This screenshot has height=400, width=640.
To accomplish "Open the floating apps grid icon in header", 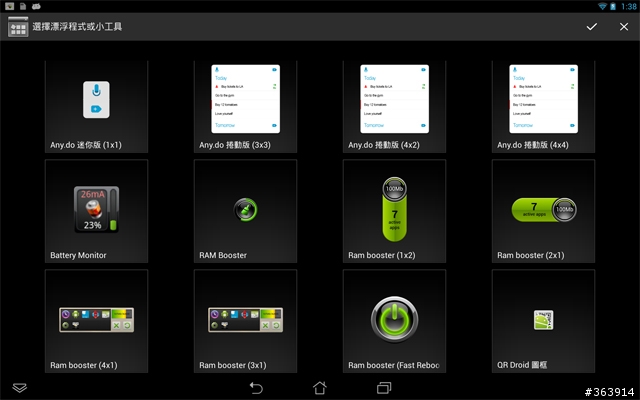I will click(x=18, y=27).
